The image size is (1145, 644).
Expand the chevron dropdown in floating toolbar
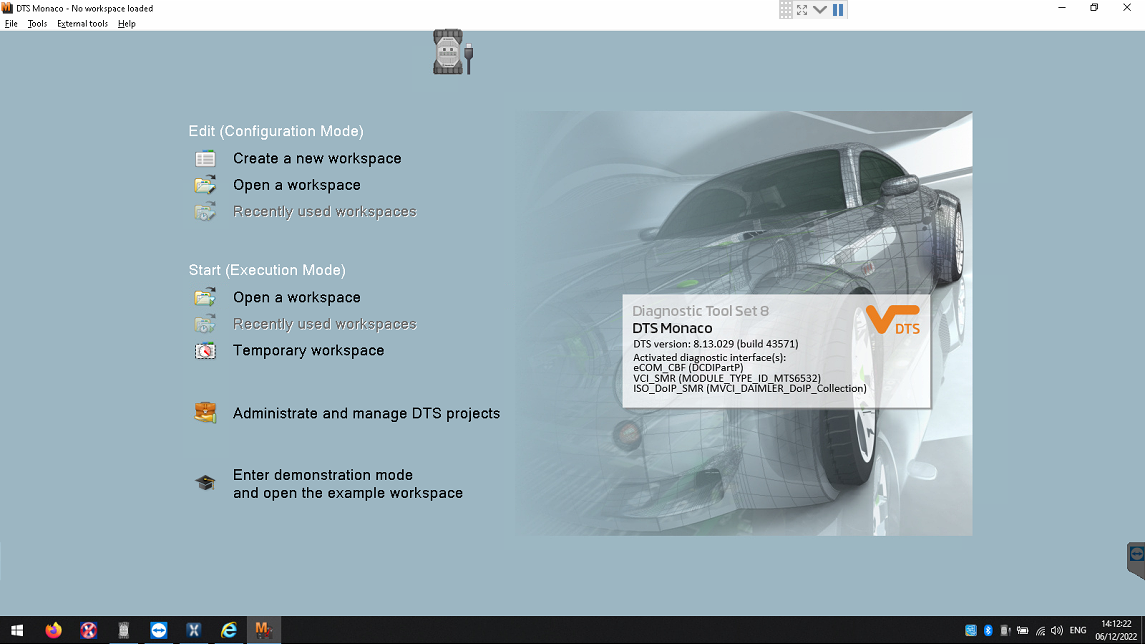point(820,10)
